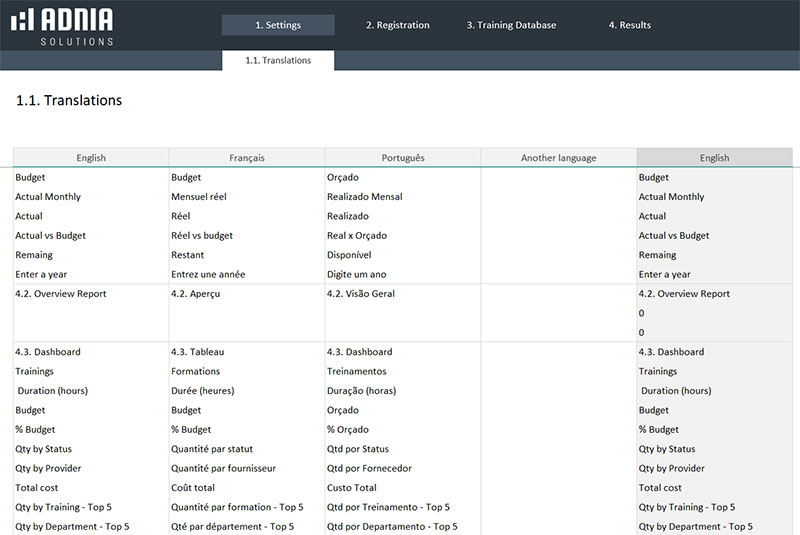Click the Adnia Solutions logo
Screen dimensions: 800x535
click(x=61, y=27)
